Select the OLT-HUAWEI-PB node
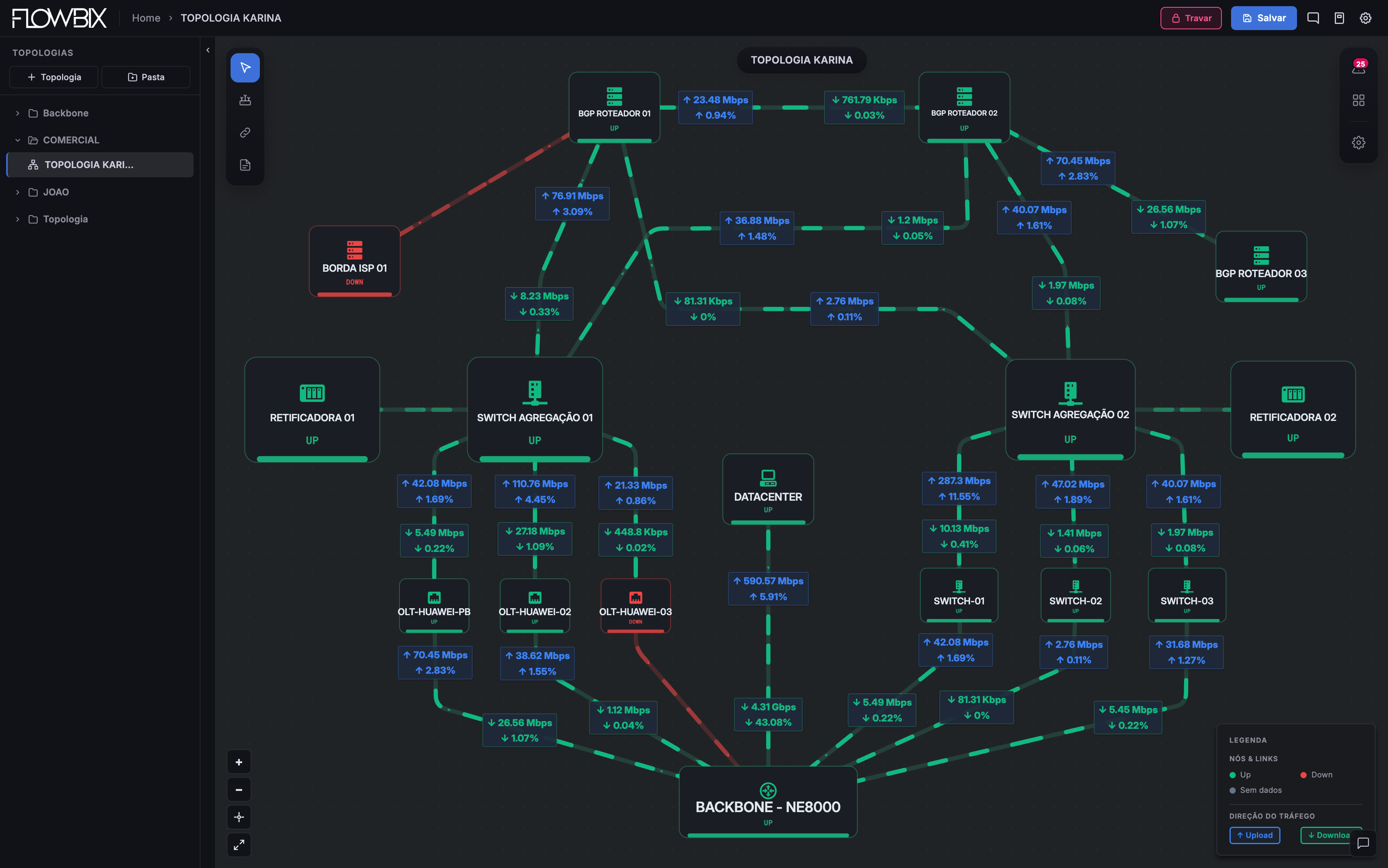Viewport: 1388px width, 868px height. [434, 606]
